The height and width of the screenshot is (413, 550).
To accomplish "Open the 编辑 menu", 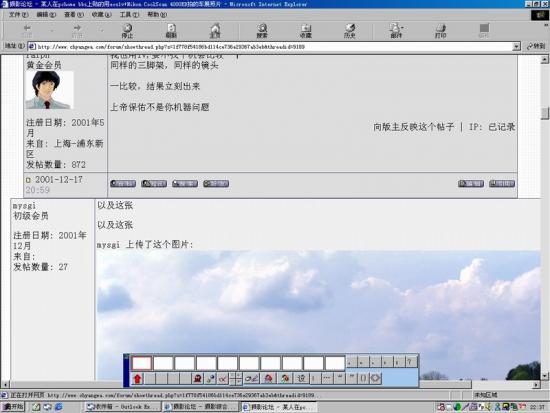I will [x=46, y=15].
